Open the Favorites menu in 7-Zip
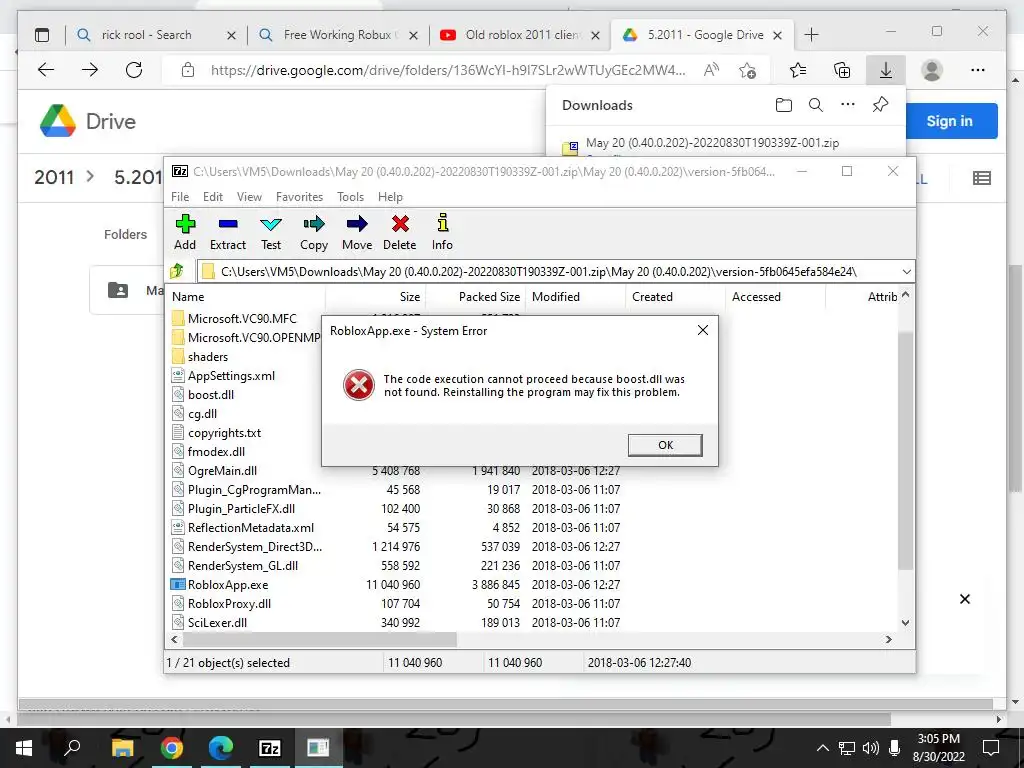 coord(299,197)
